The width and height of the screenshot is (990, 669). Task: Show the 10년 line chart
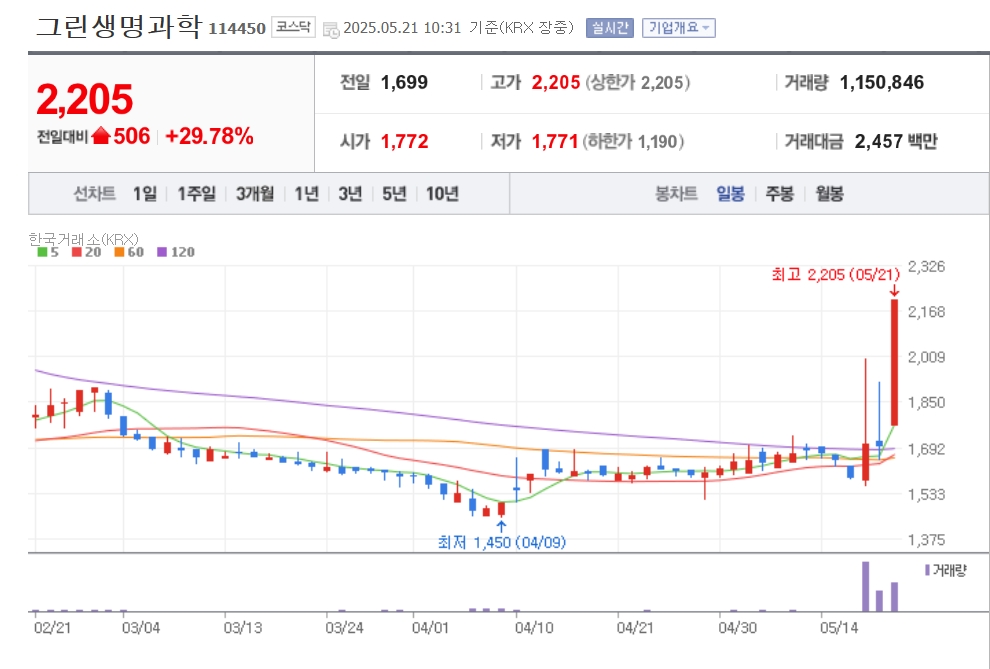[442, 194]
